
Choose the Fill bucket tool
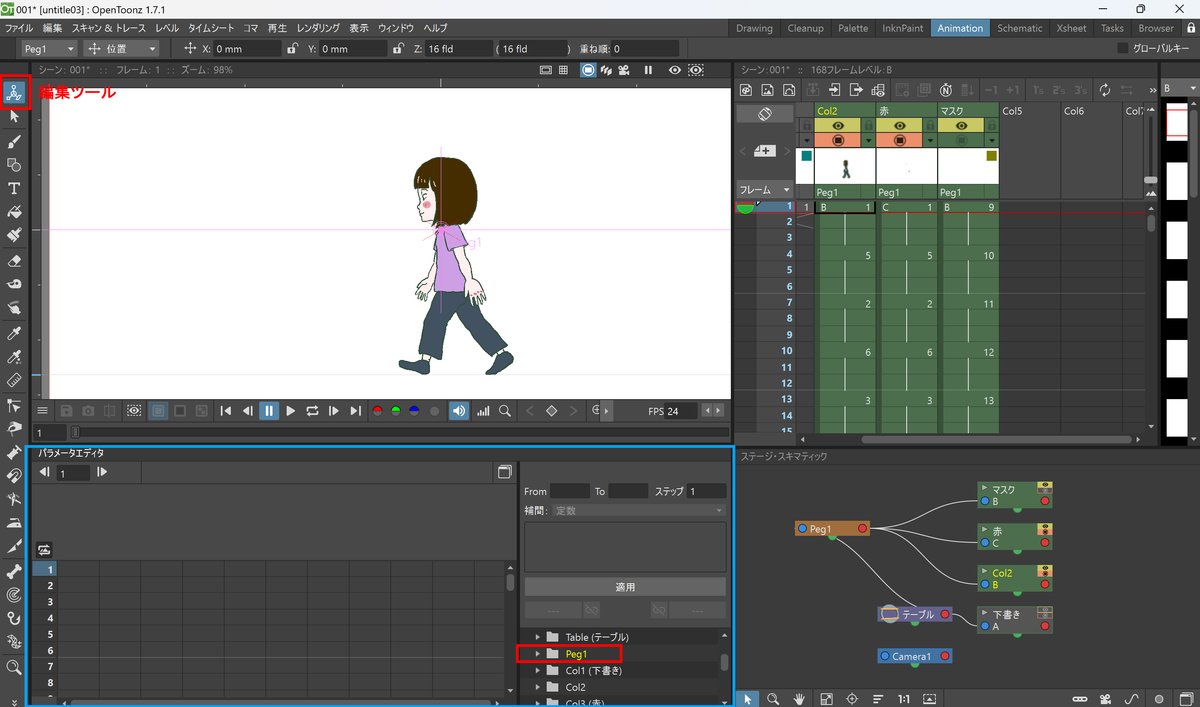coord(14,213)
